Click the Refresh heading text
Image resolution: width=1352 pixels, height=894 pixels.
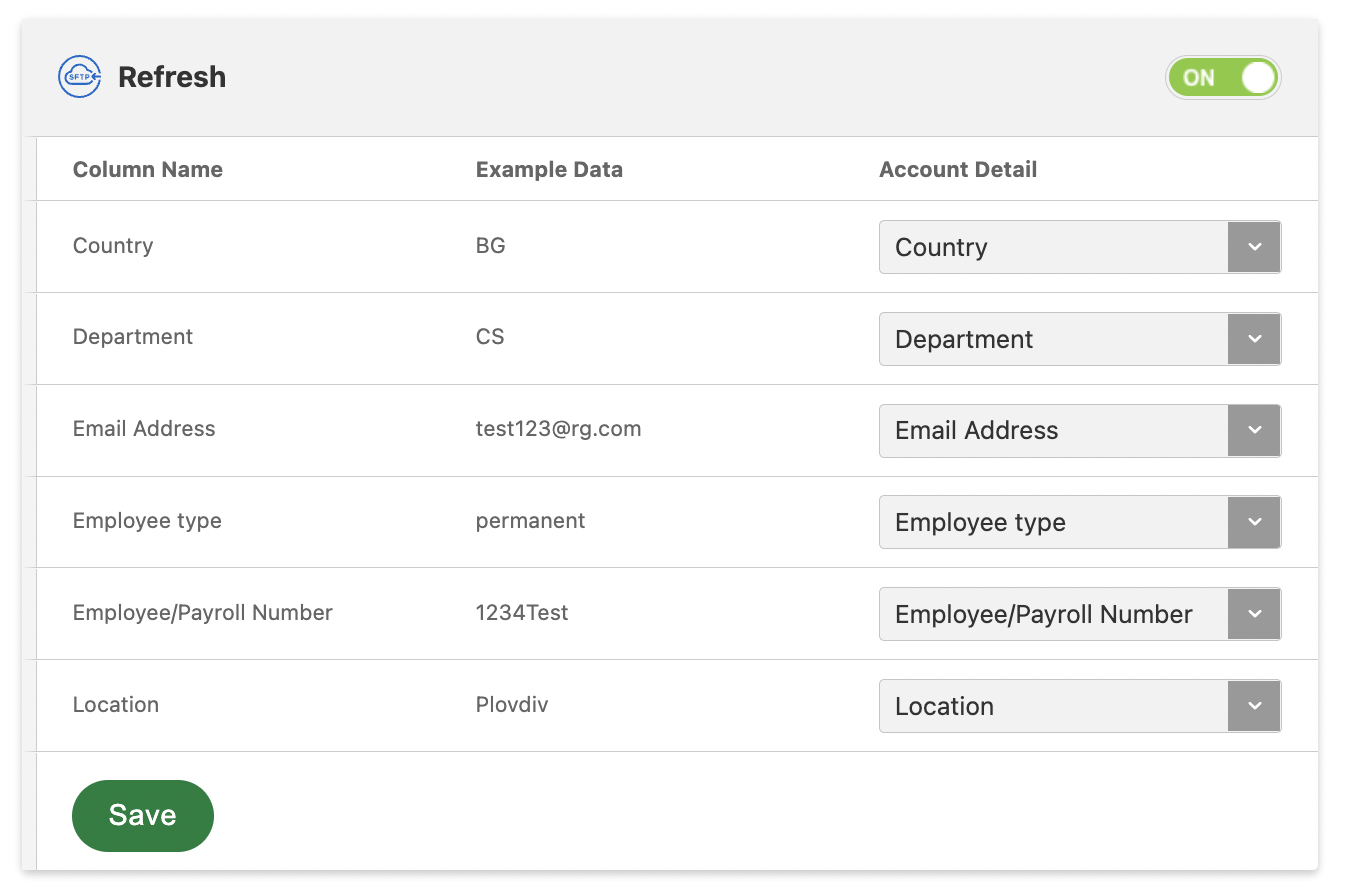coord(172,77)
